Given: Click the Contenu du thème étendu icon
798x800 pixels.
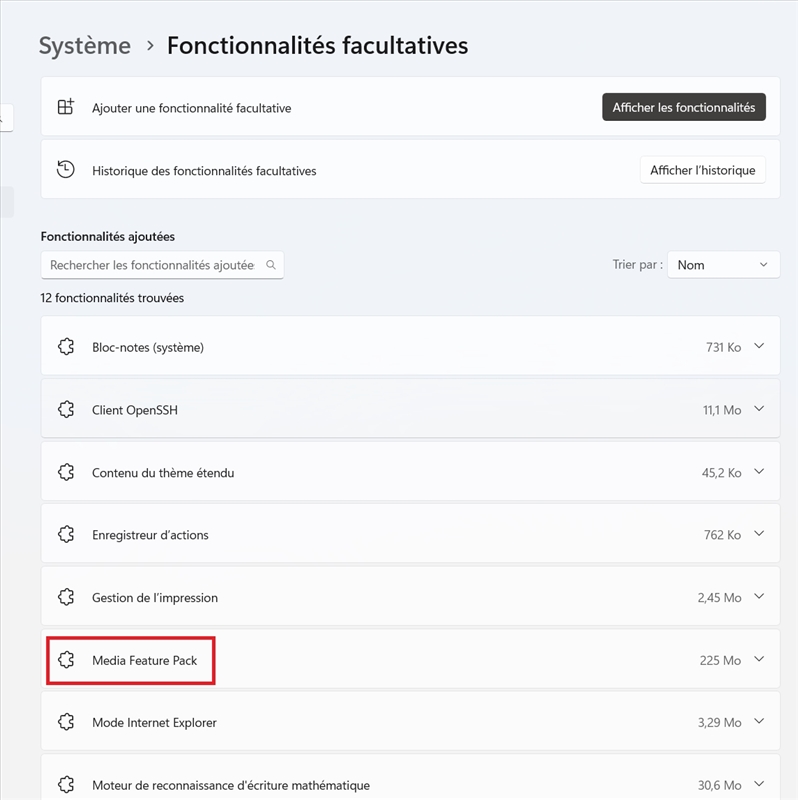Looking at the screenshot, I should click(66, 472).
